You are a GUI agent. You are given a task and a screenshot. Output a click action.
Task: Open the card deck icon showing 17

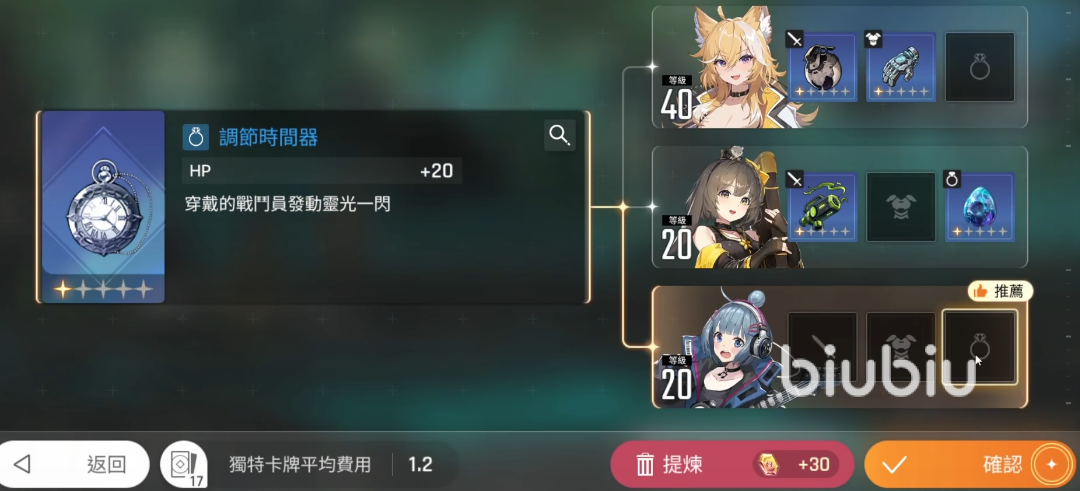[x=183, y=465]
